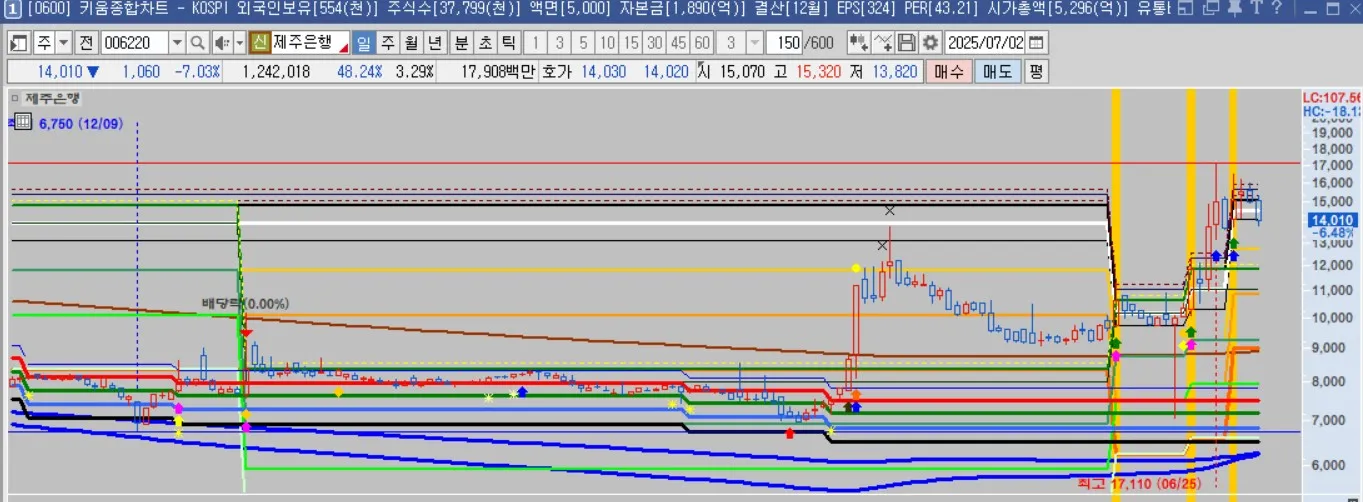
Task: Click the stock search magnifier icon
Action: pyautogui.click(x=197, y=44)
